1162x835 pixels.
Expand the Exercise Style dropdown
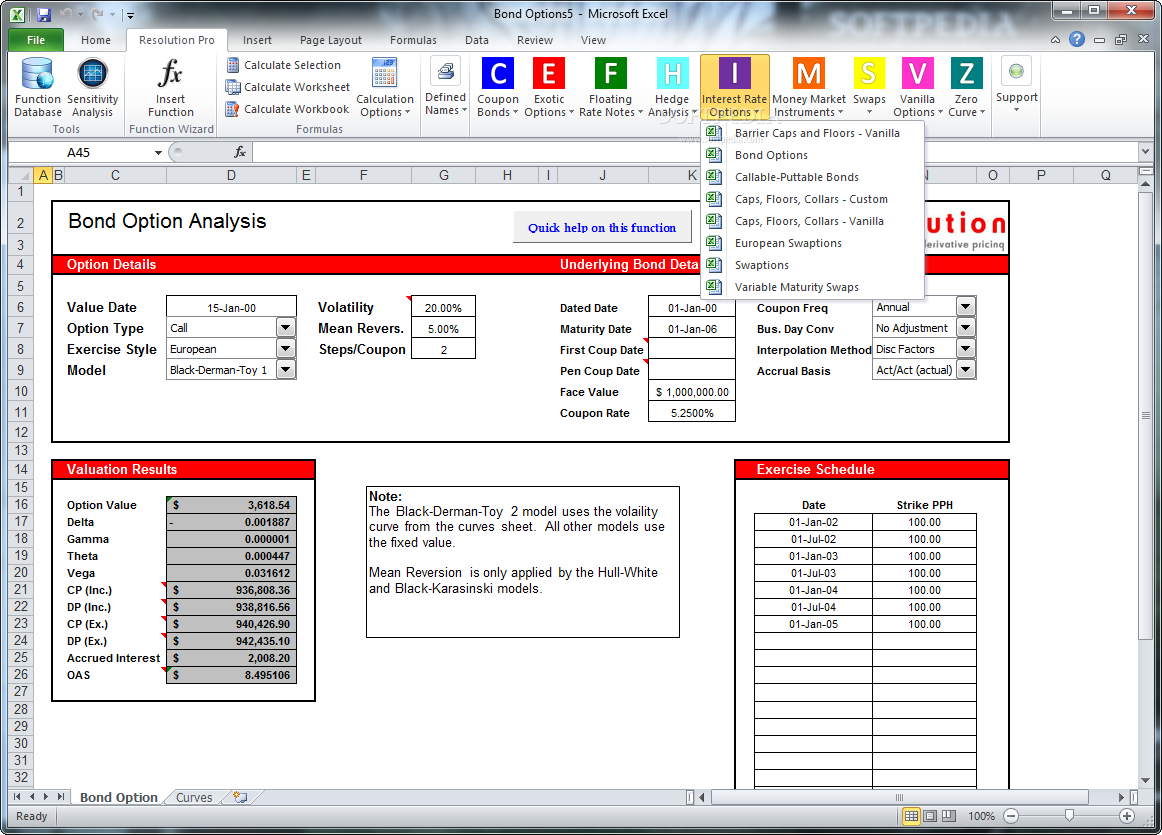[285, 348]
